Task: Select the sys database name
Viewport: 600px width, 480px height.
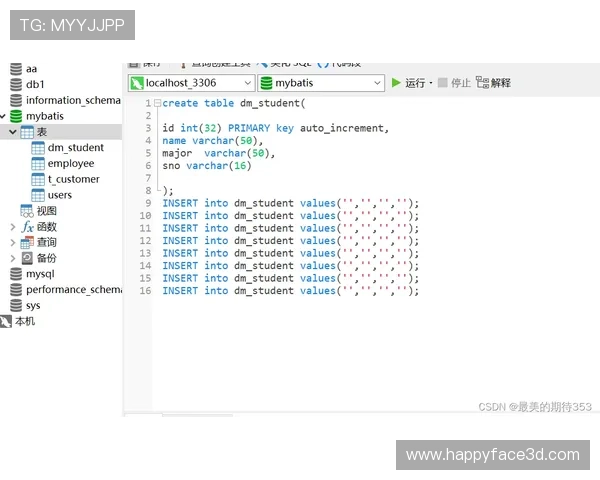Action: 33,306
